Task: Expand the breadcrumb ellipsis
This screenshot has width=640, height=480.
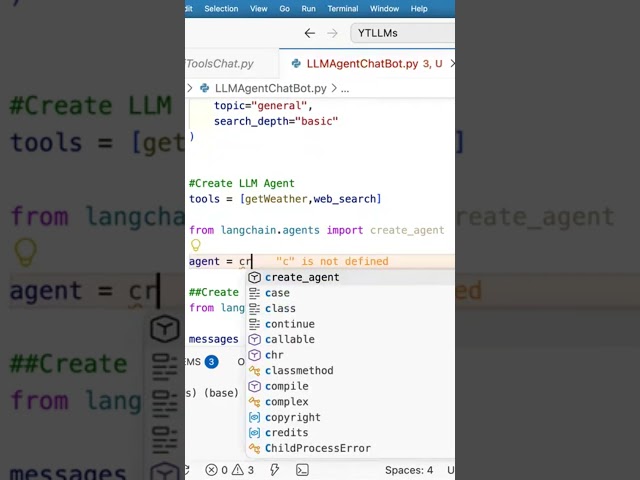Action: pyautogui.click(x=345, y=89)
